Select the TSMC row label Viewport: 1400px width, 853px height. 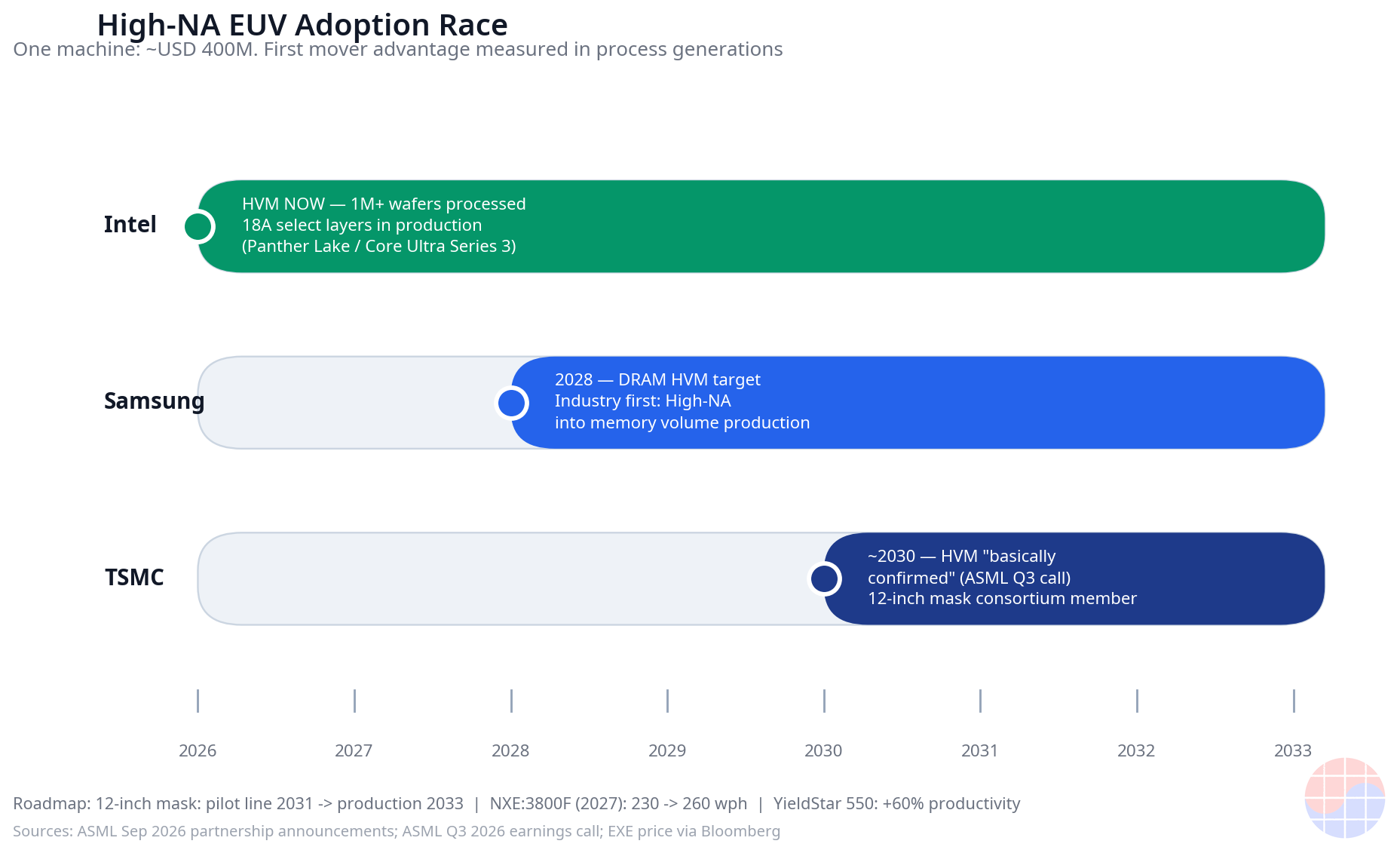point(134,578)
